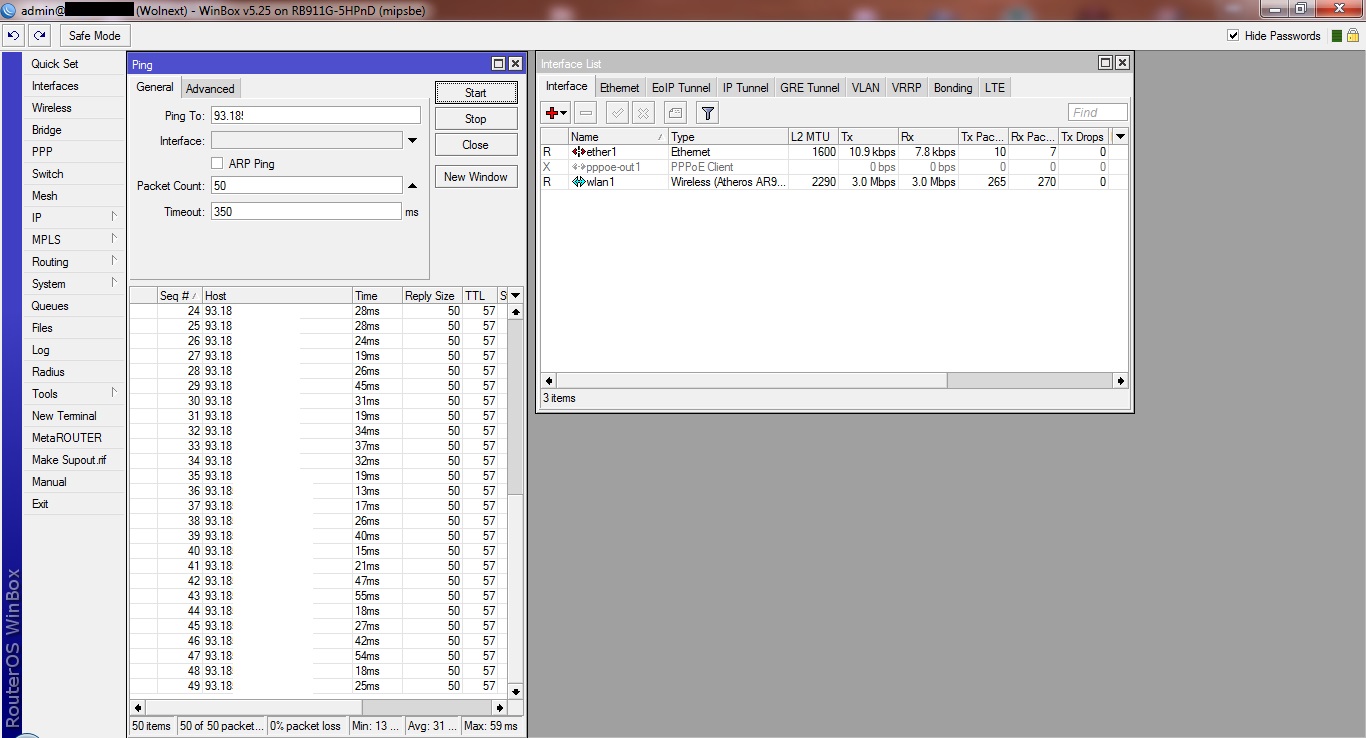Screen dimensions: 1366x738
Task: Open the Filter funnel icon
Action: coord(707,113)
